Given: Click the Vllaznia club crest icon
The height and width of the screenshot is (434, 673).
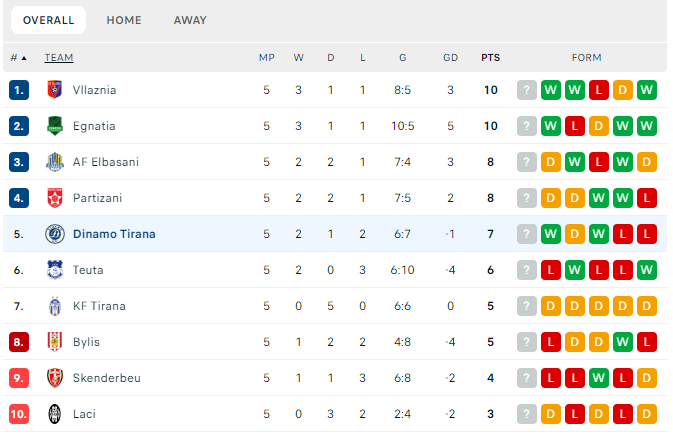Looking at the screenshot, I should [x=55, y=90].
